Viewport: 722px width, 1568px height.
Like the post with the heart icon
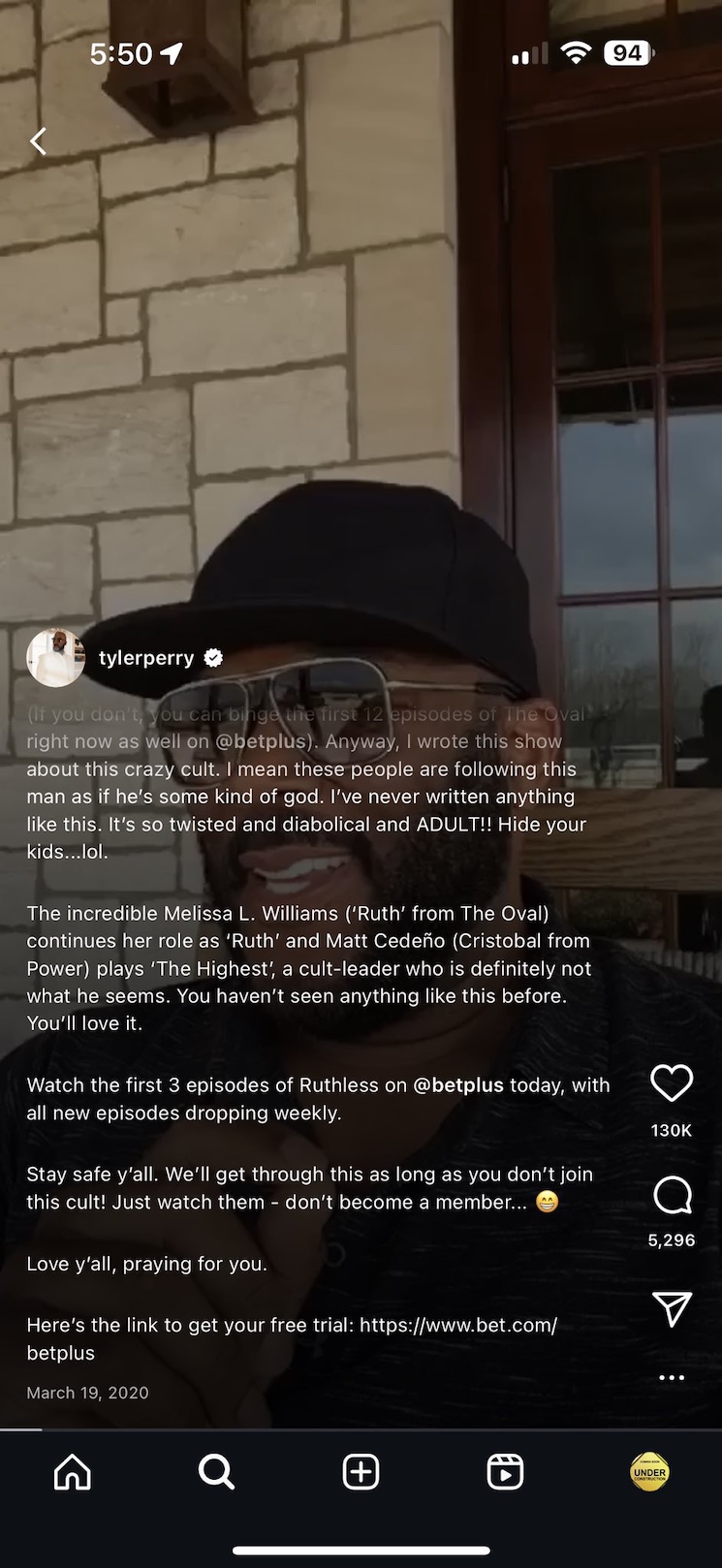coord(672,1082)
